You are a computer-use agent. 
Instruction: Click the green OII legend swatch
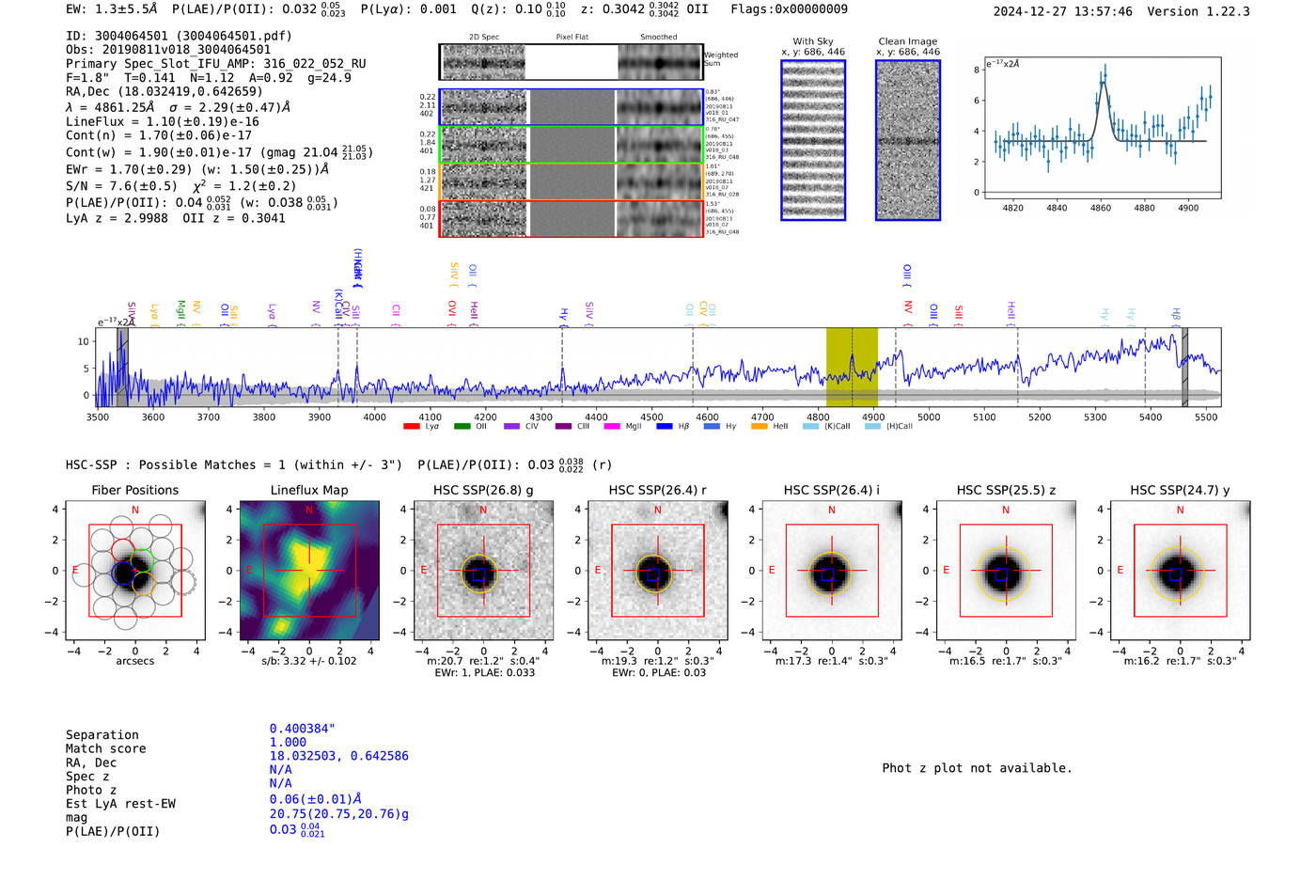(x=462, y=426)
